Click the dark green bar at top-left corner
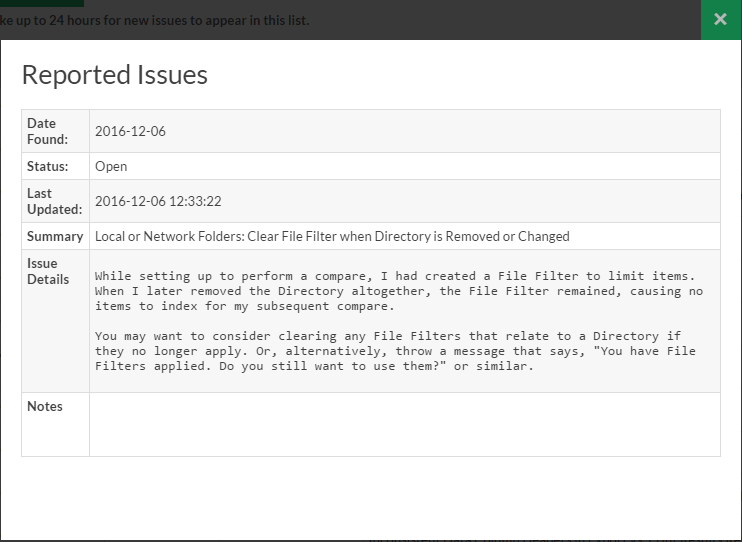The height and width of the screenshot is (542, 742). (x=42, y=3)
